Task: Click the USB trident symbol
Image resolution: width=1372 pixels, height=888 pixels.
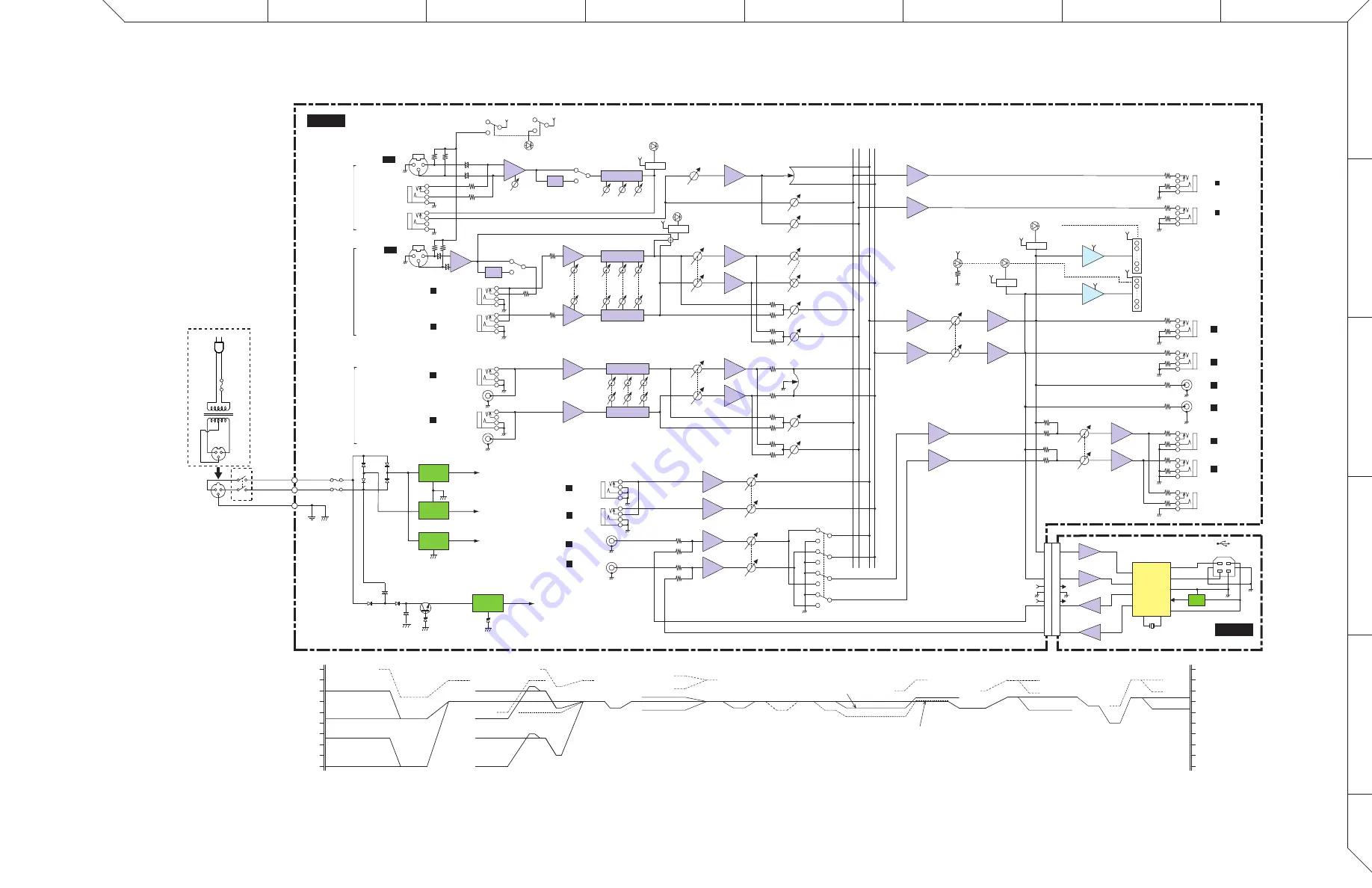Action: pos(1223,543)
